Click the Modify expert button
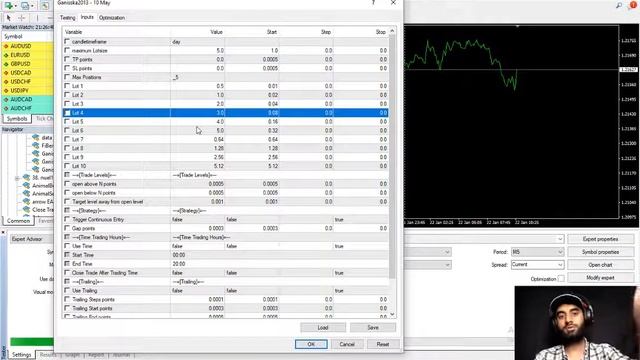Screen dimensions: 640x360 (600, 278)
